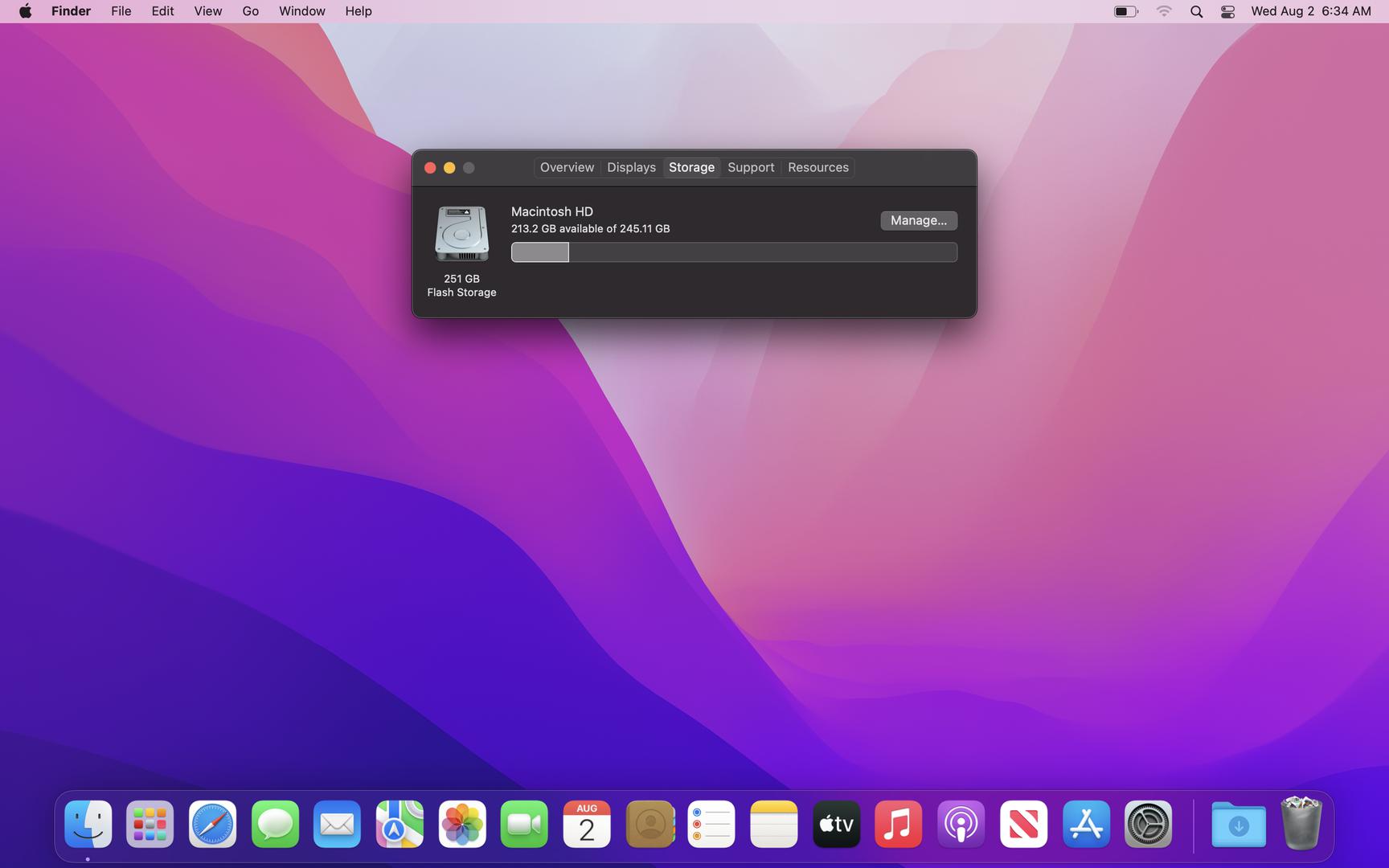This screenshot has width=1389, height=868.
Task: Launch FaceTime from the Dock
Action: click(524, 824)
